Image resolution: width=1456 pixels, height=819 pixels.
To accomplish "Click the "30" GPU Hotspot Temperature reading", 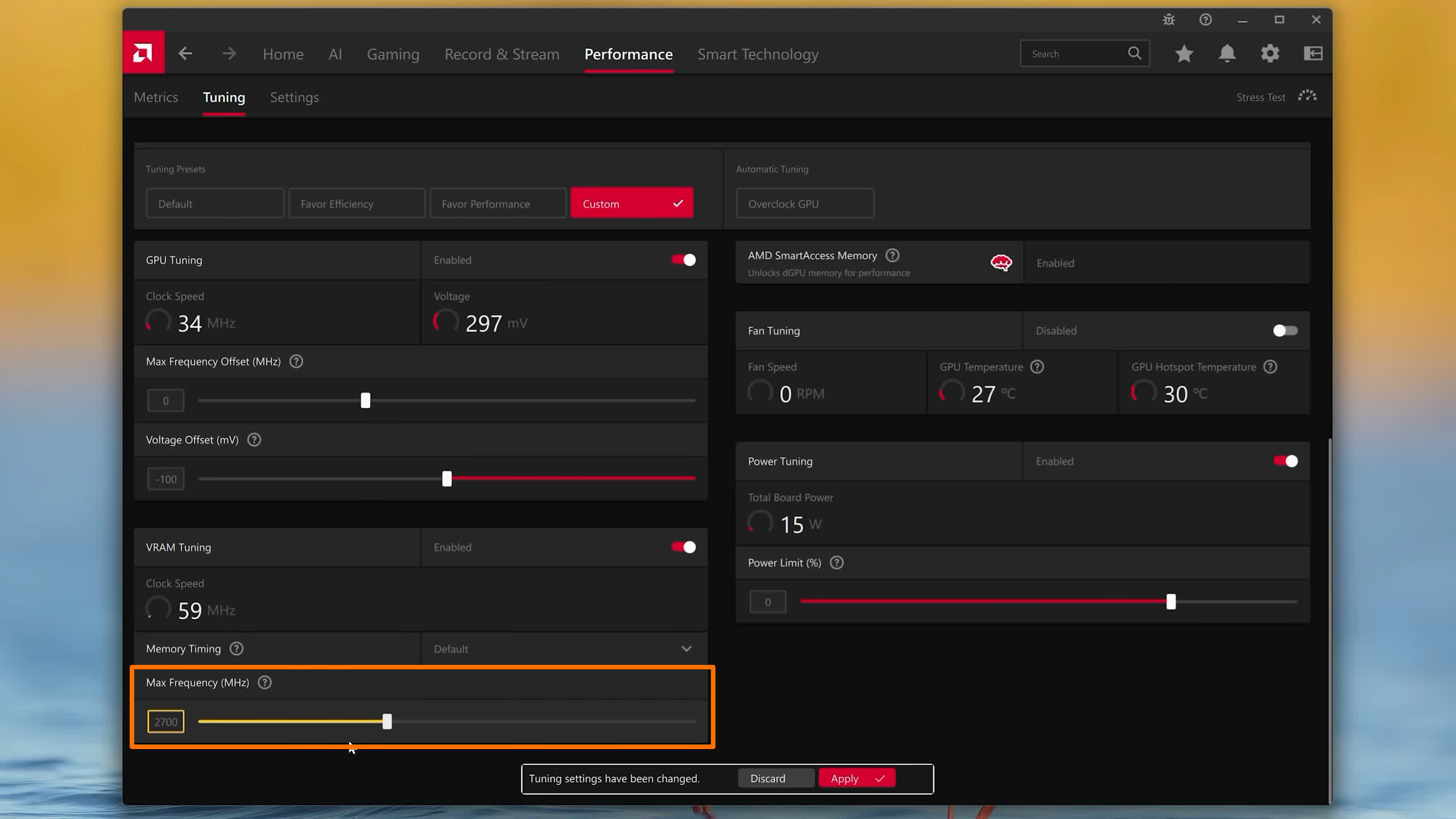I will pos(1176,394).
